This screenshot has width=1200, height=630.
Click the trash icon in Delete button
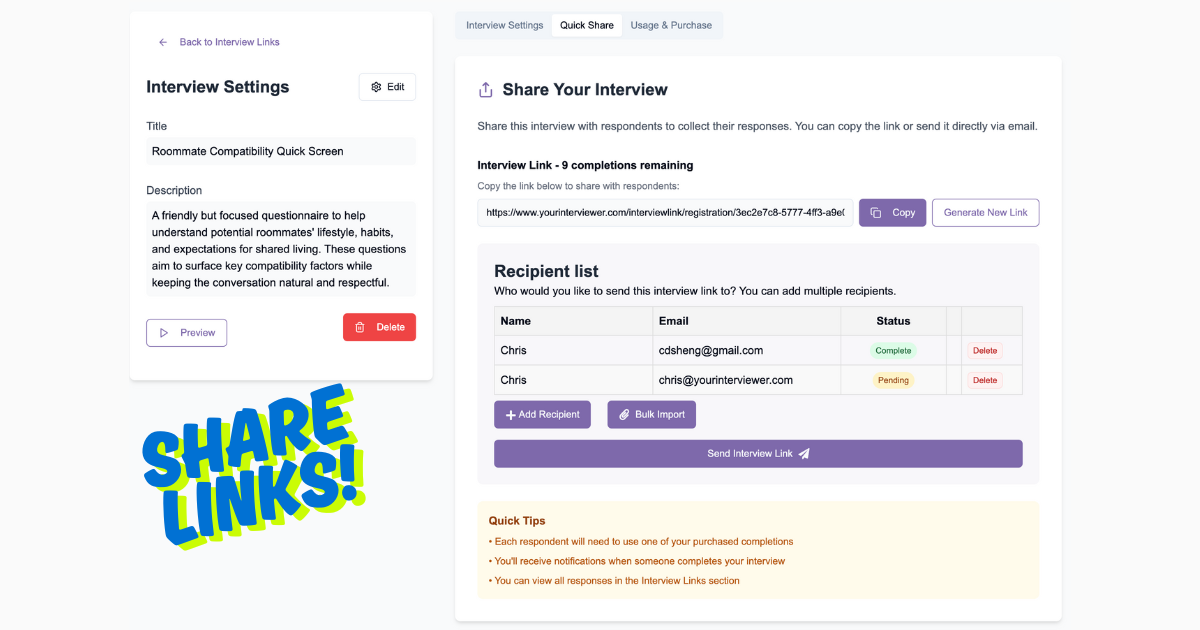(360, 327)
